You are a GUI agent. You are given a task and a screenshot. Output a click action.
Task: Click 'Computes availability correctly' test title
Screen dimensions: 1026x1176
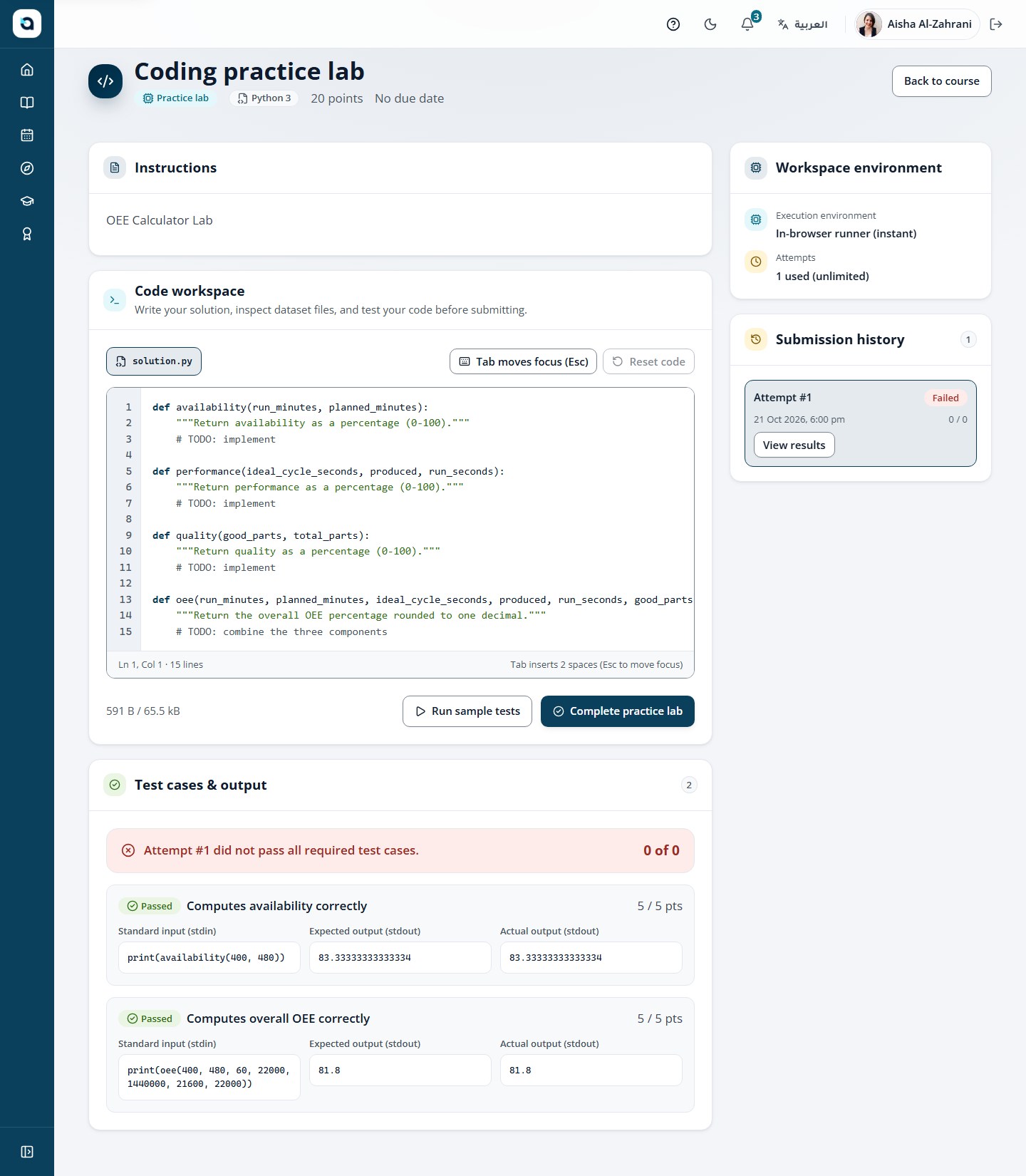(x=276, y=906)
